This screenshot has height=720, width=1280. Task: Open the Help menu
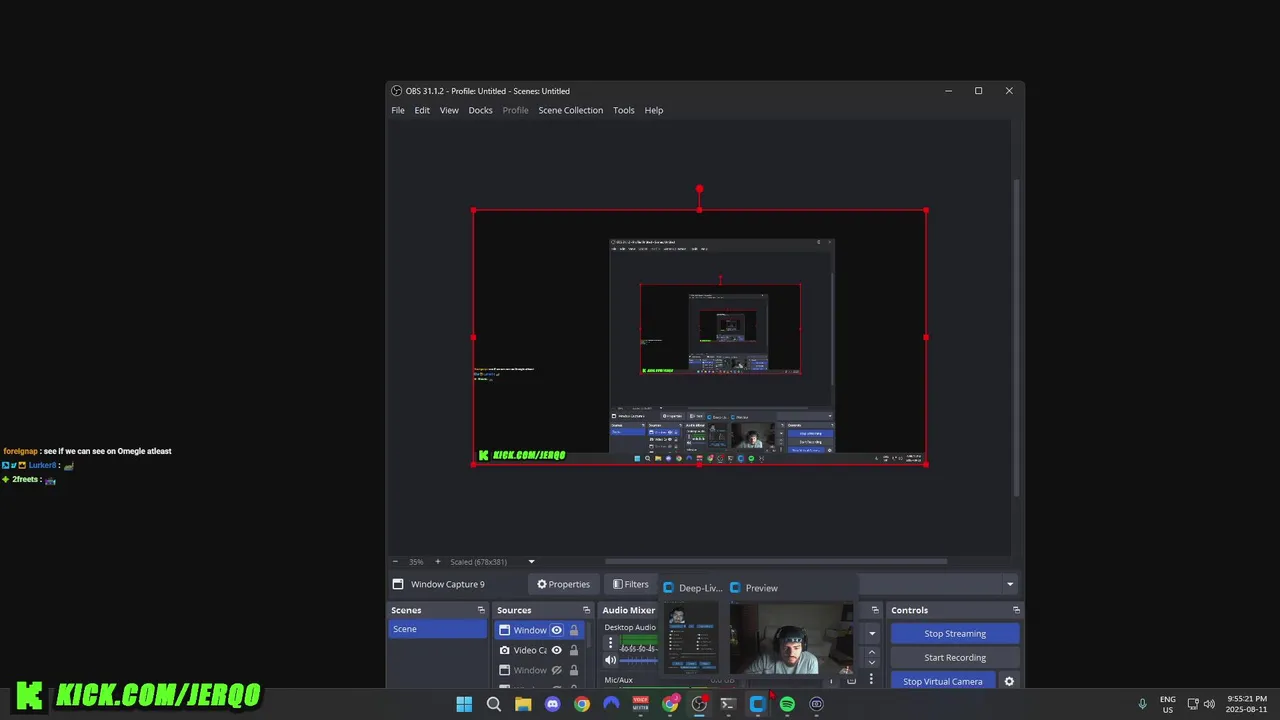[654, 110]
